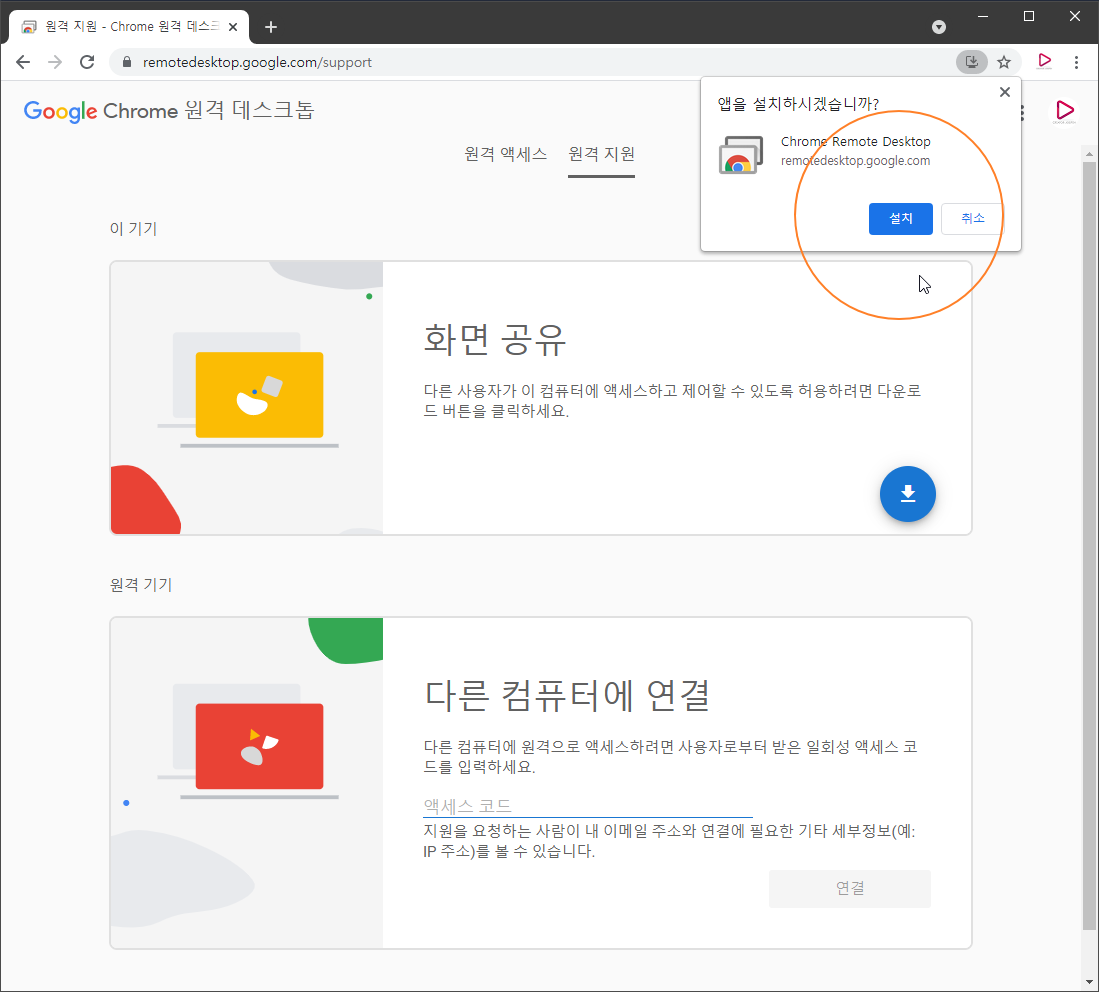Reload the page with the refresh icon
This screenshot has height=992, width=1099.
[87, 62]
